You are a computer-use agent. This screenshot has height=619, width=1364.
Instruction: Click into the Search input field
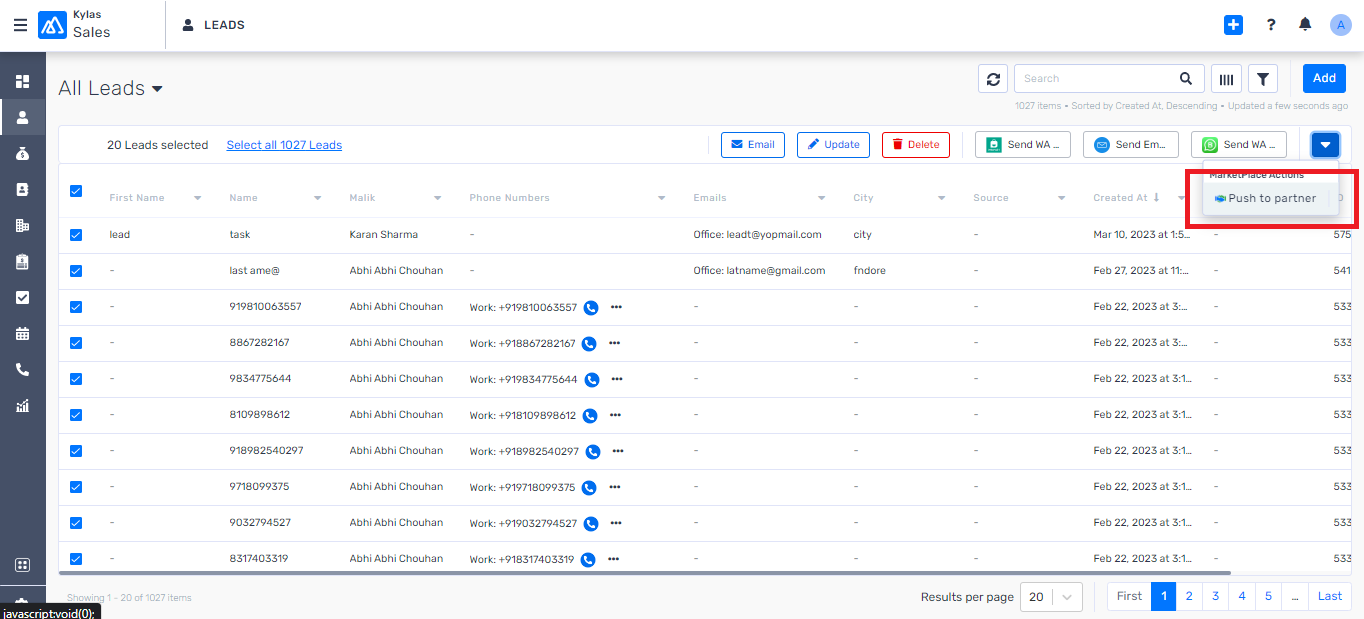coord(1095,79)
